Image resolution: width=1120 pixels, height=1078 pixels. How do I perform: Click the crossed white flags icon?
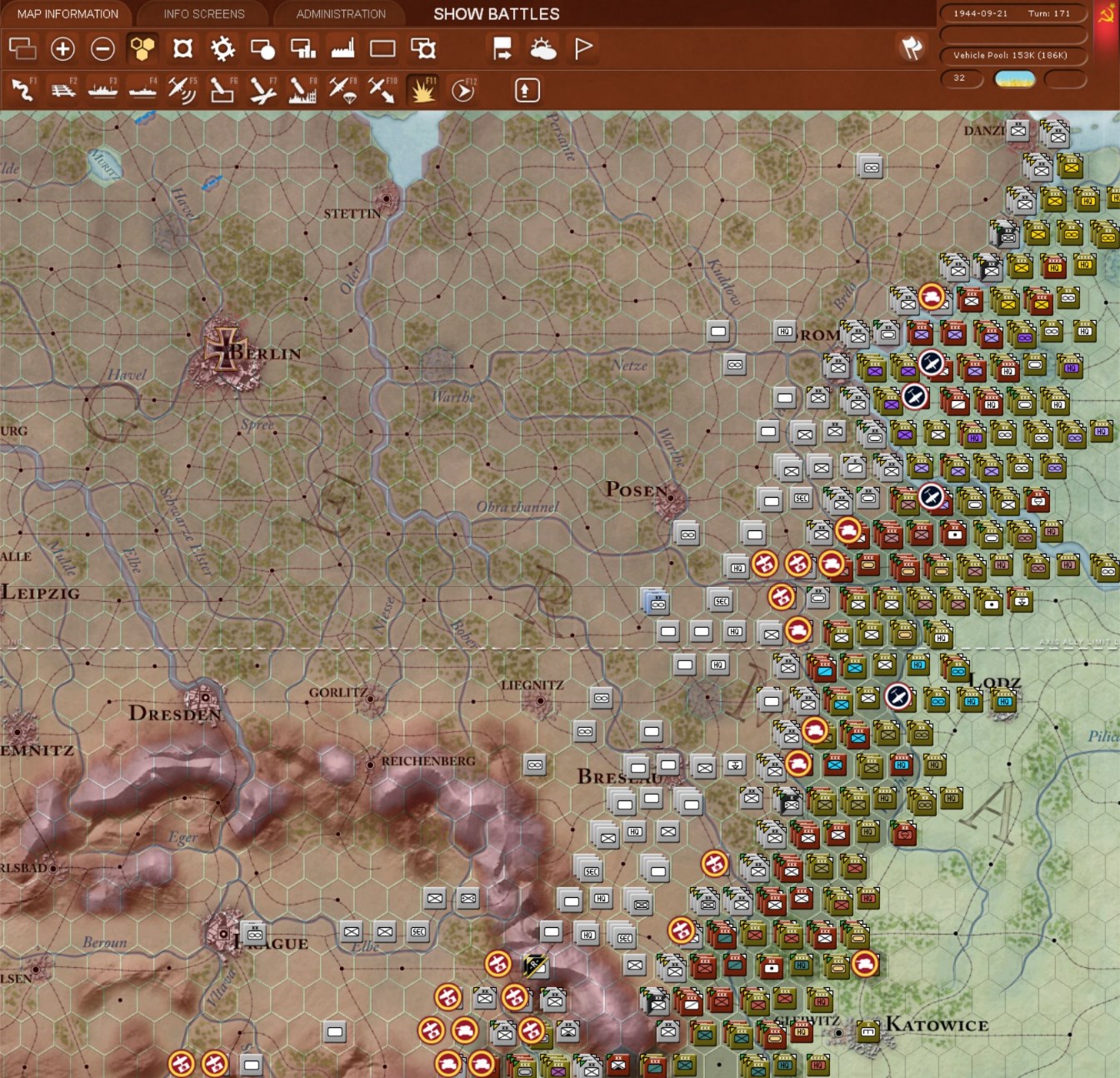click(912, 48)
